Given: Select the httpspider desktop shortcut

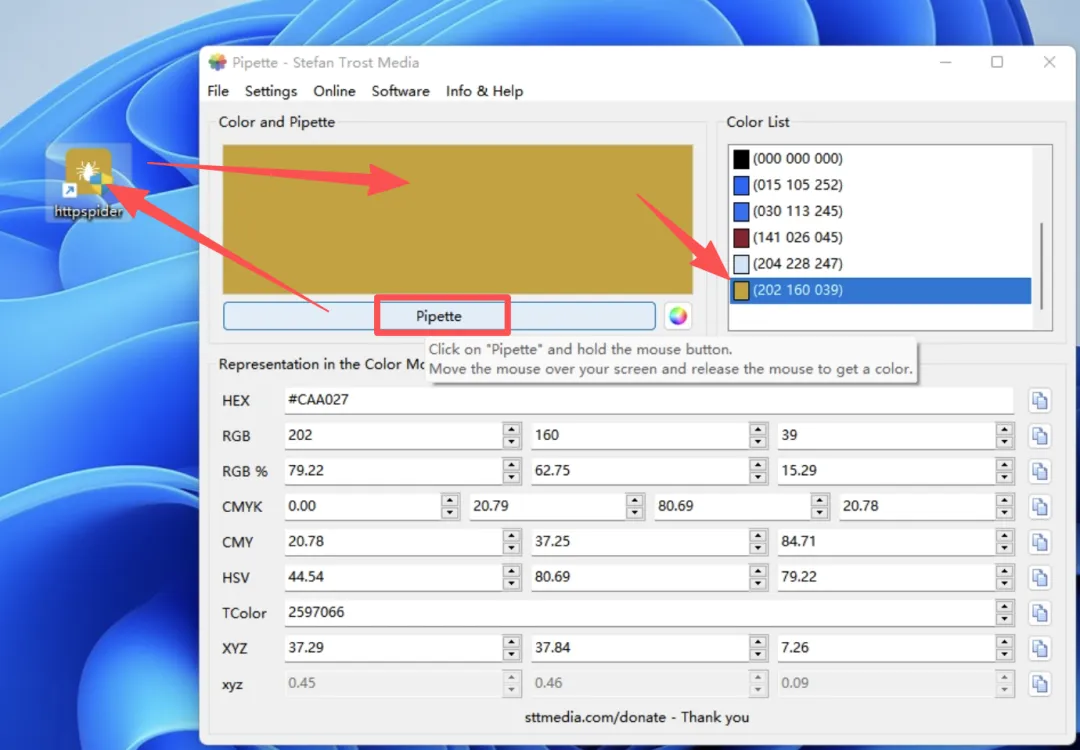Looking at the screenshot, I should click(90, 183).
